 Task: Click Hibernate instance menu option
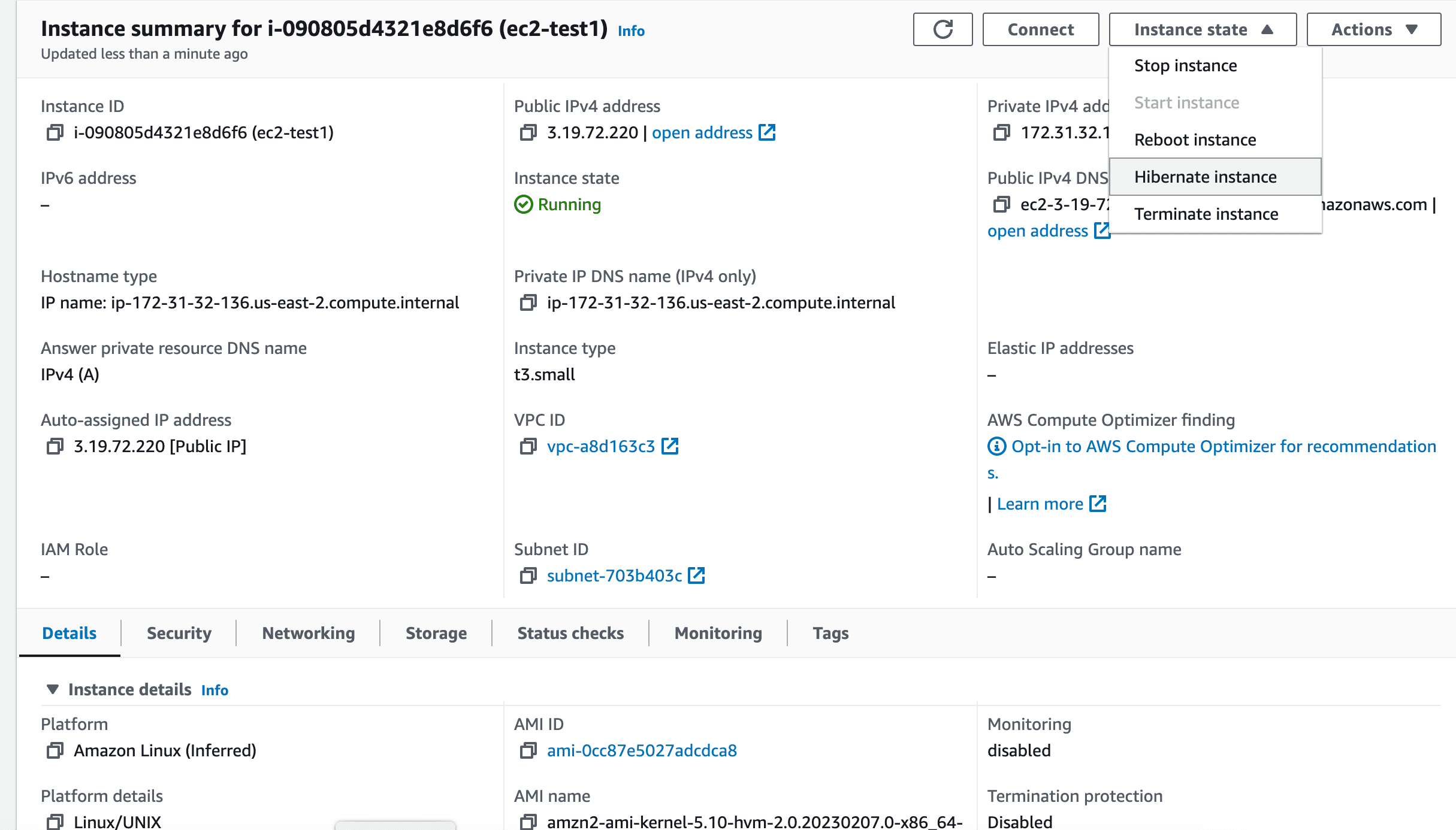pyautogui.click(x=1206, y=176)
